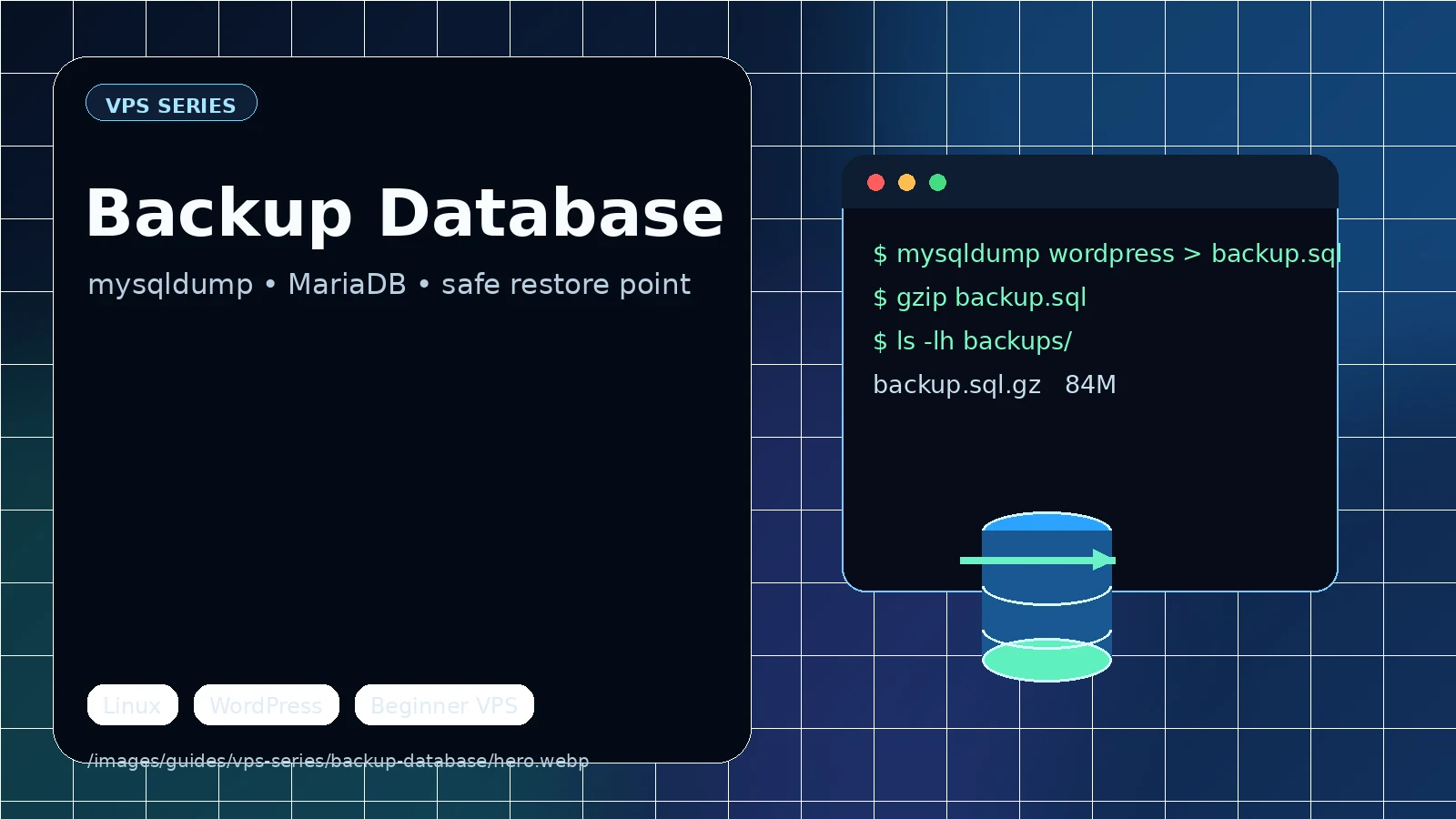Screen dimensions: 1456x819
Task: Click the hero.webp image path text
Action: coord(339,761)
